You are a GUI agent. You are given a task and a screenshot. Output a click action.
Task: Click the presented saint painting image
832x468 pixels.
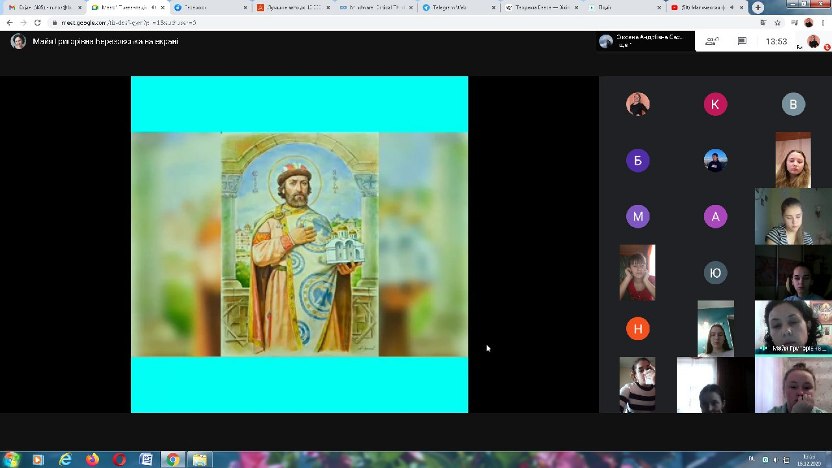(x=299, y=244)
